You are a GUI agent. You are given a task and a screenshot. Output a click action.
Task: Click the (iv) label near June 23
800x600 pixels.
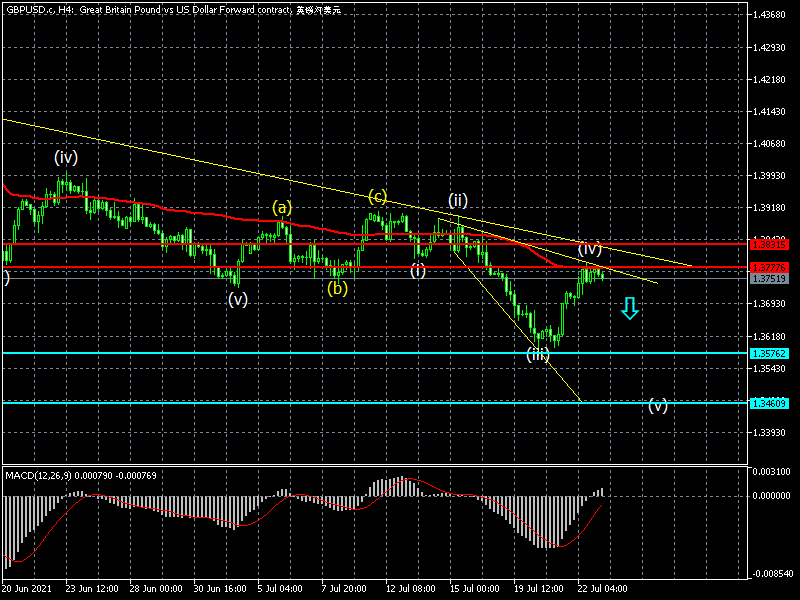67,157
